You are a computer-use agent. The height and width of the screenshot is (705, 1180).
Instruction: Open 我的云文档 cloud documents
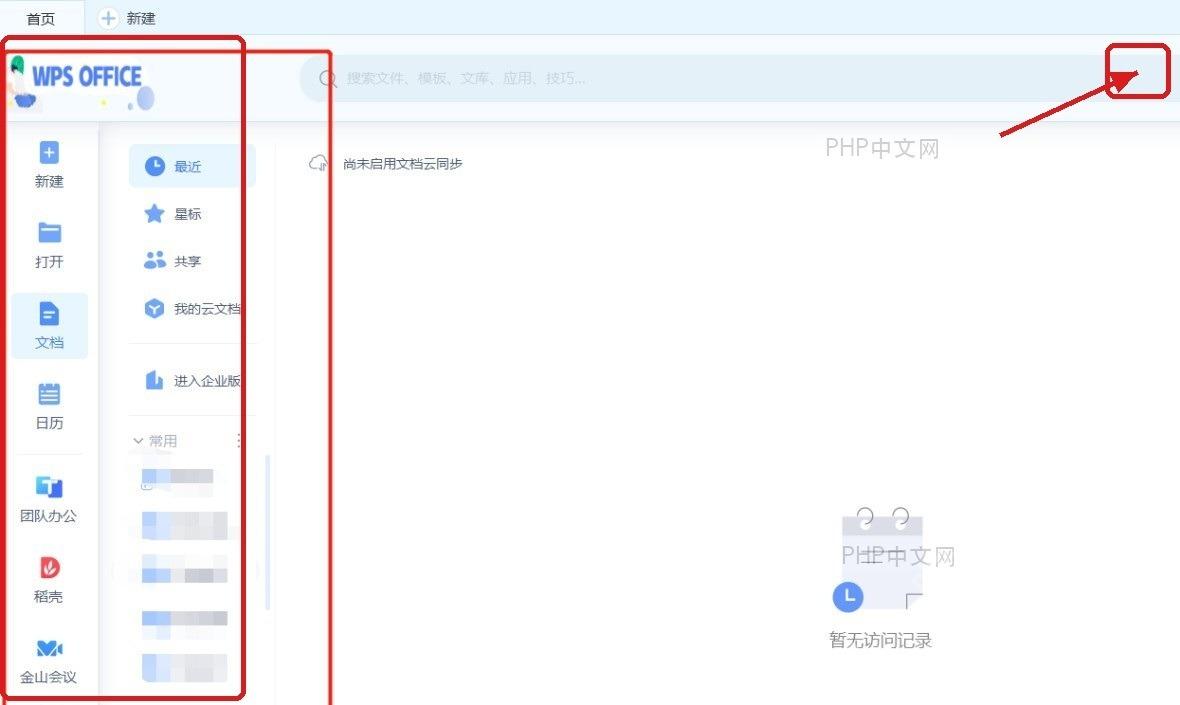[x=192, y=308]
